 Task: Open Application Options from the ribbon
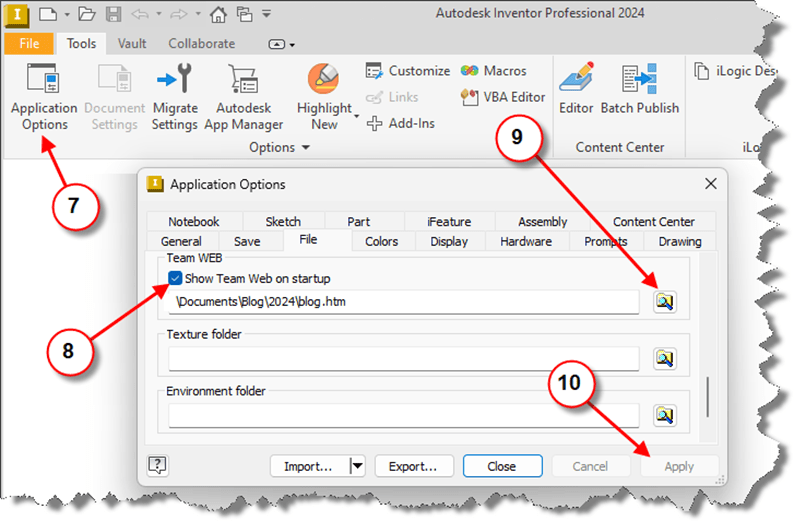(44, 96)
